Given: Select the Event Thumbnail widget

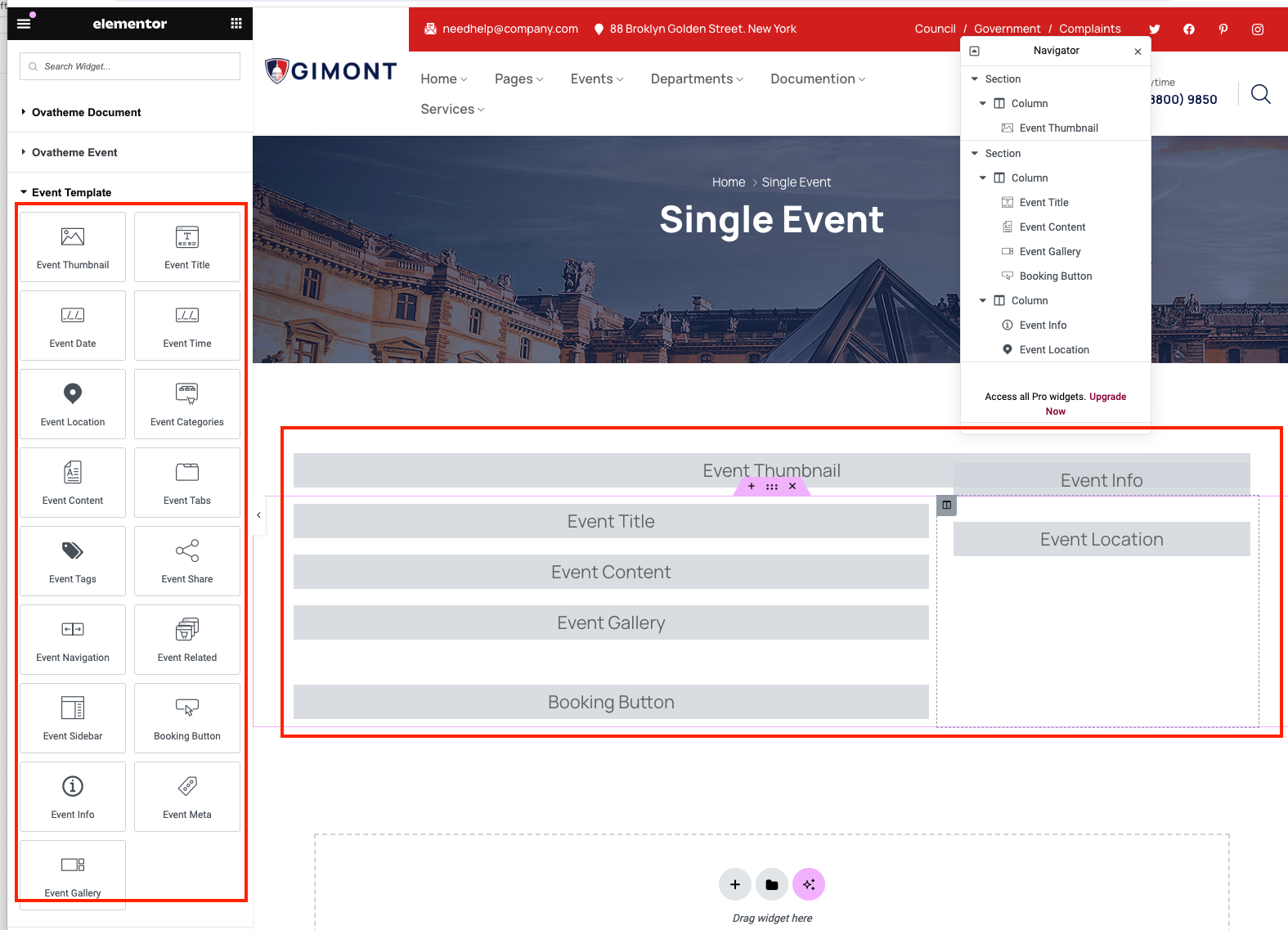Looking at the screenshot, I should (x=73, y=247).
